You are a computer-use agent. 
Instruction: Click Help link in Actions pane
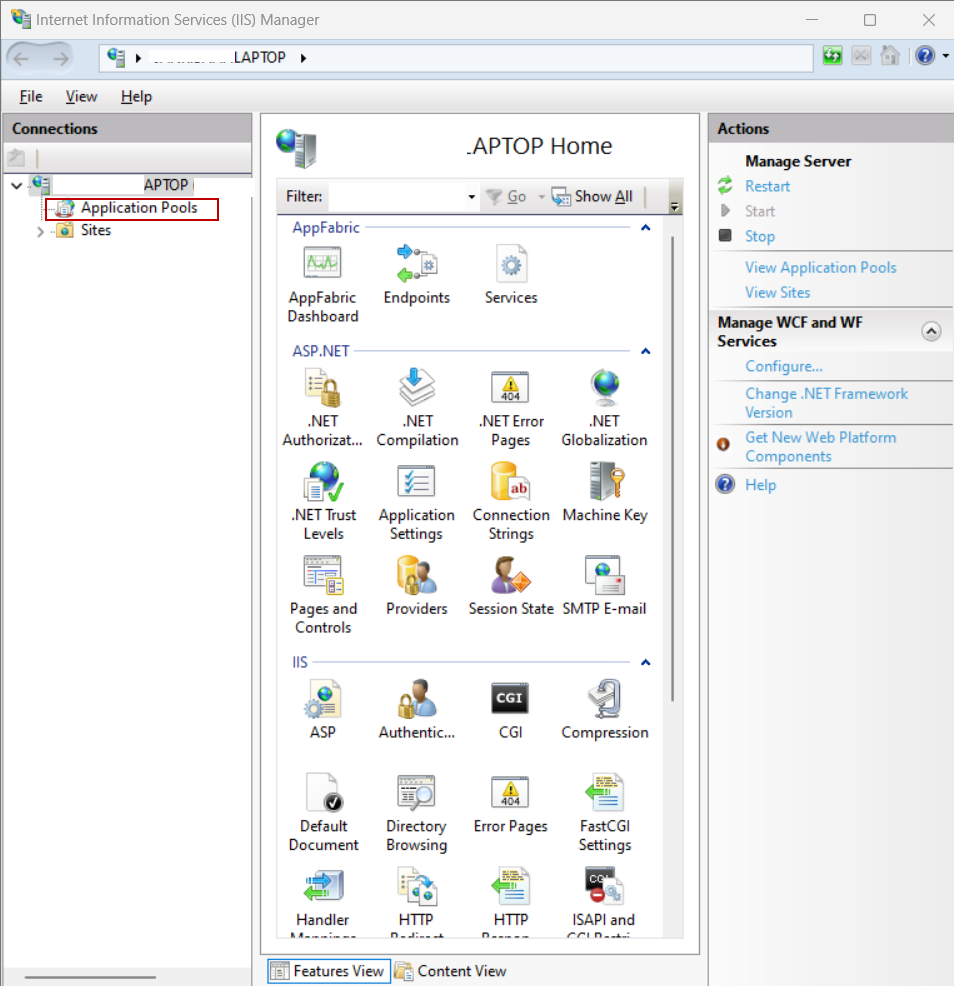(x=760, y=485)
